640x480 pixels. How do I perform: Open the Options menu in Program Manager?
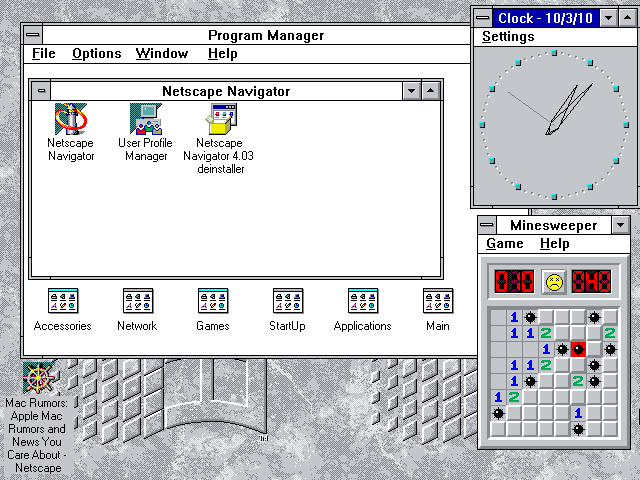pos(96,53)
